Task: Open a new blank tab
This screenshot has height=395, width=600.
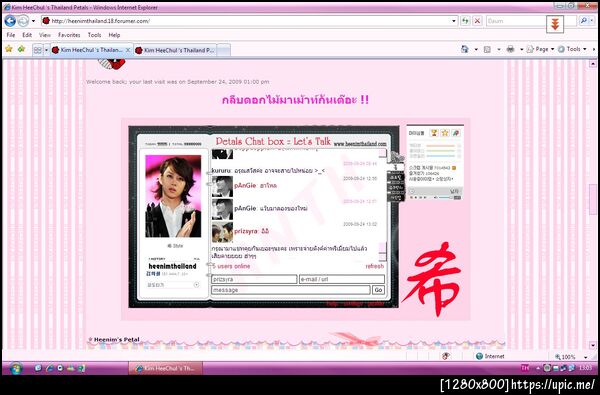Action: 223,50
